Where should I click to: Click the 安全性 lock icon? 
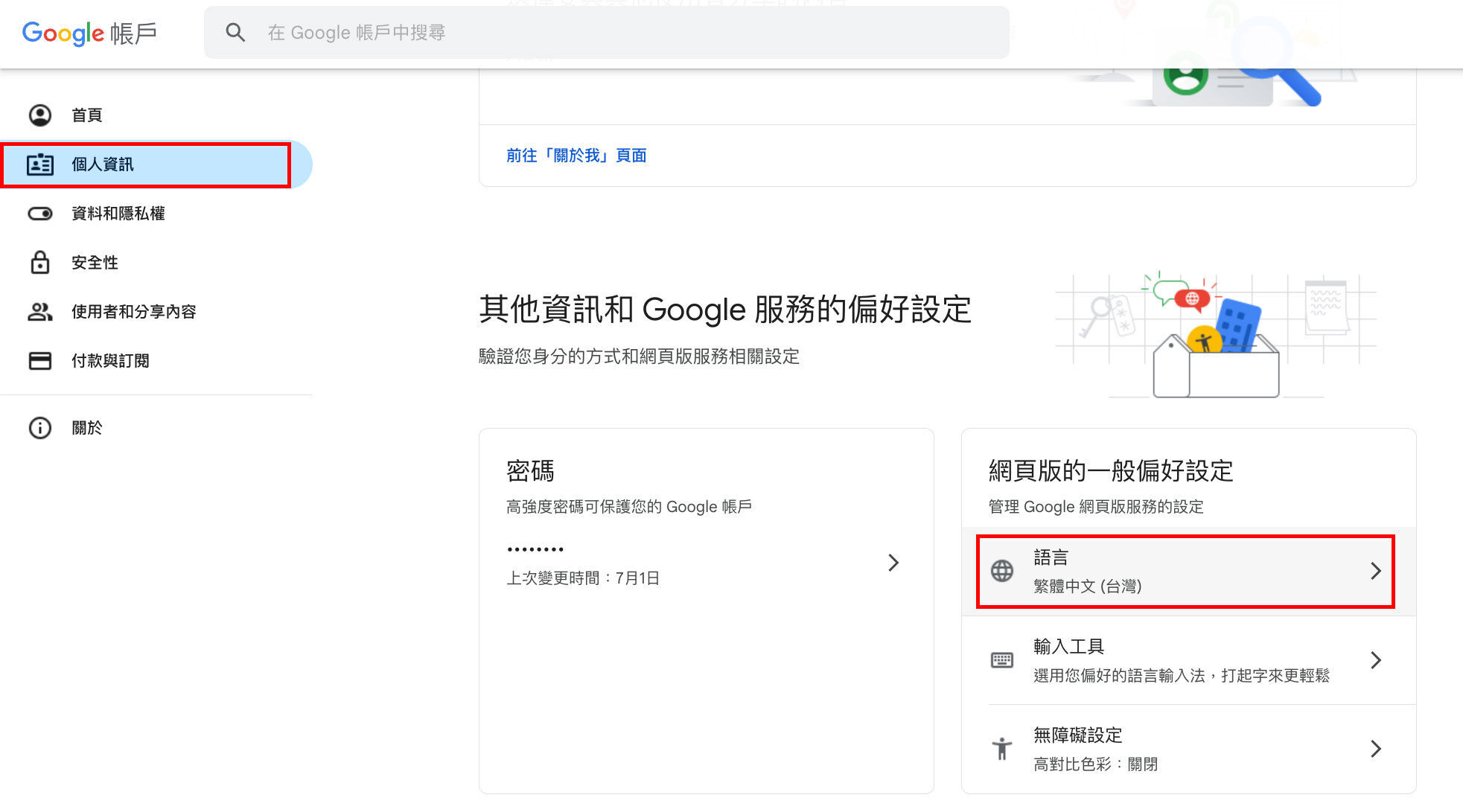tap(40, 262)
